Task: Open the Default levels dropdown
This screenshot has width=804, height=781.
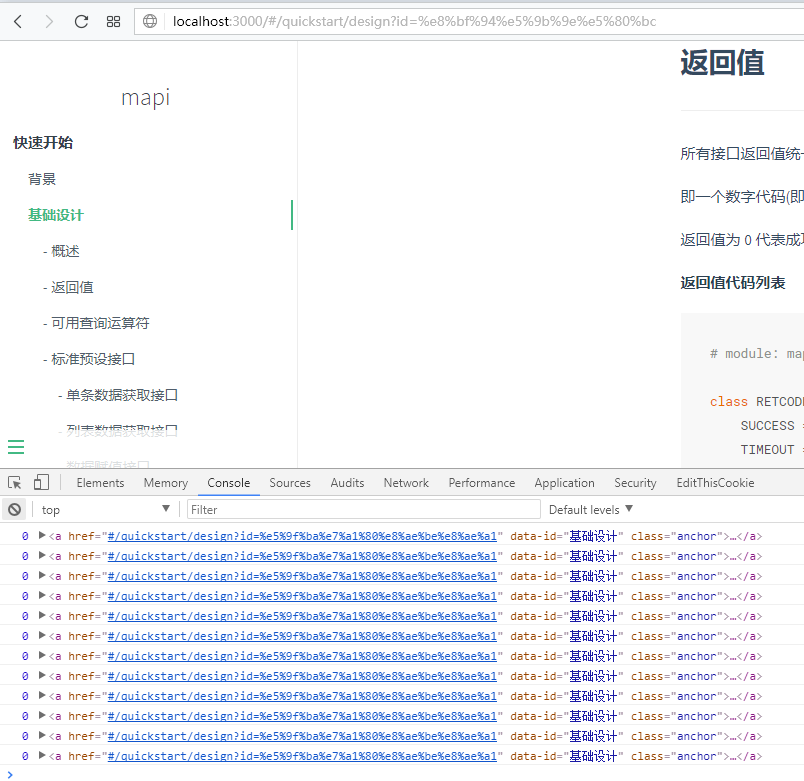Action: [591, 509]
